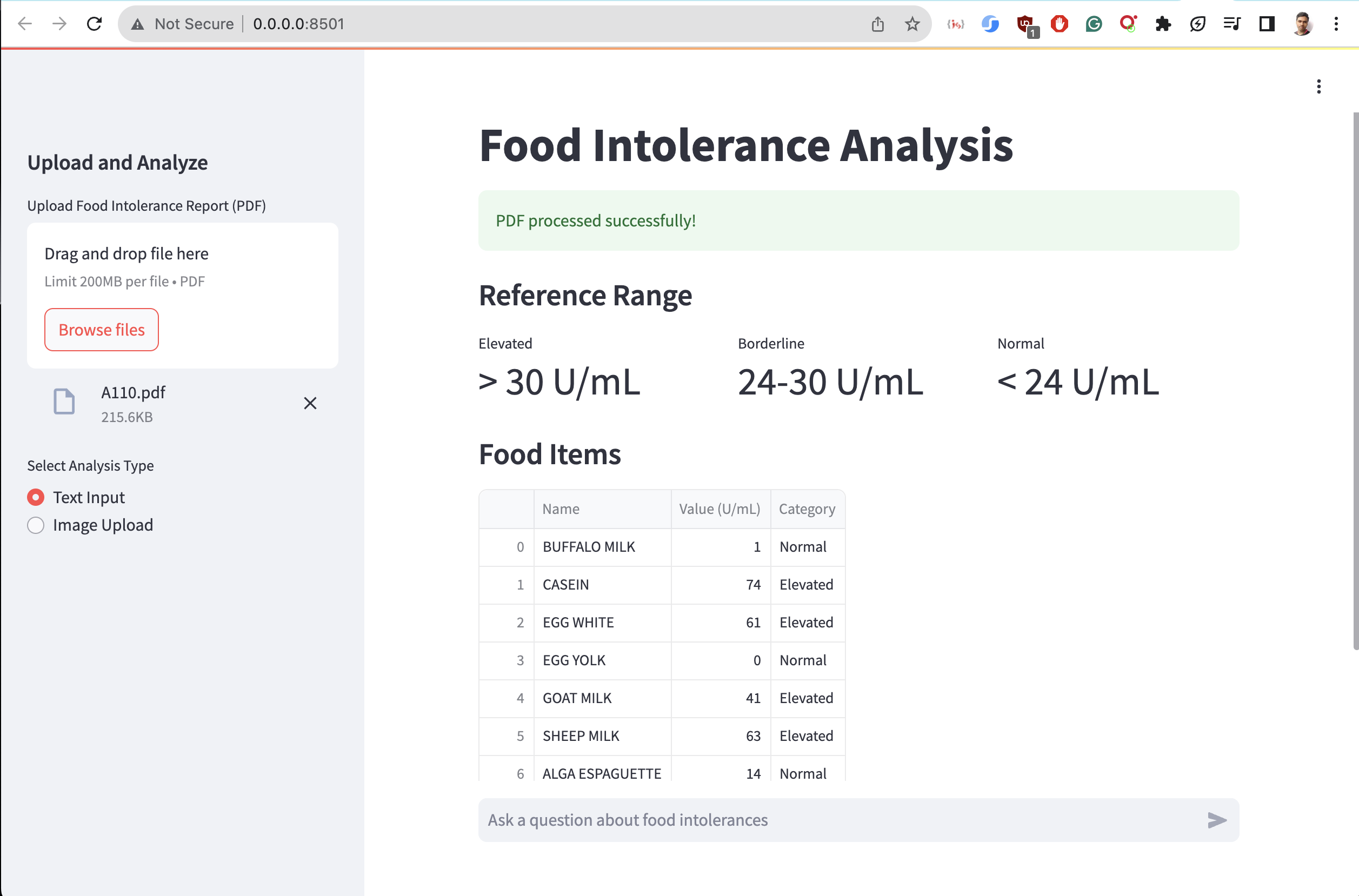Image resolution: width=1359 pixels, height=896 pixels.
Task: Remove uploaded A110.pdf with X icon
Action: click(310, 404)
